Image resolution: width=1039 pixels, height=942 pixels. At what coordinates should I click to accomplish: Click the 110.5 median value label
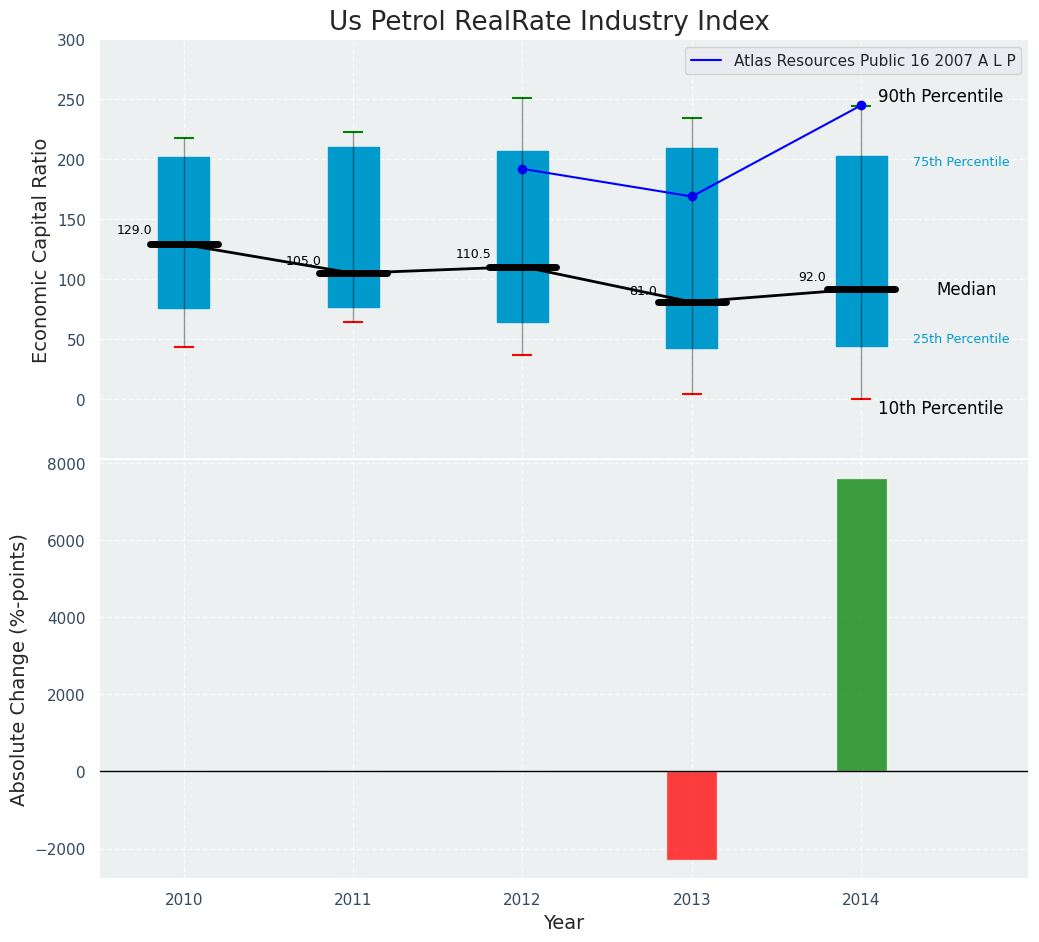click(473, 254)
